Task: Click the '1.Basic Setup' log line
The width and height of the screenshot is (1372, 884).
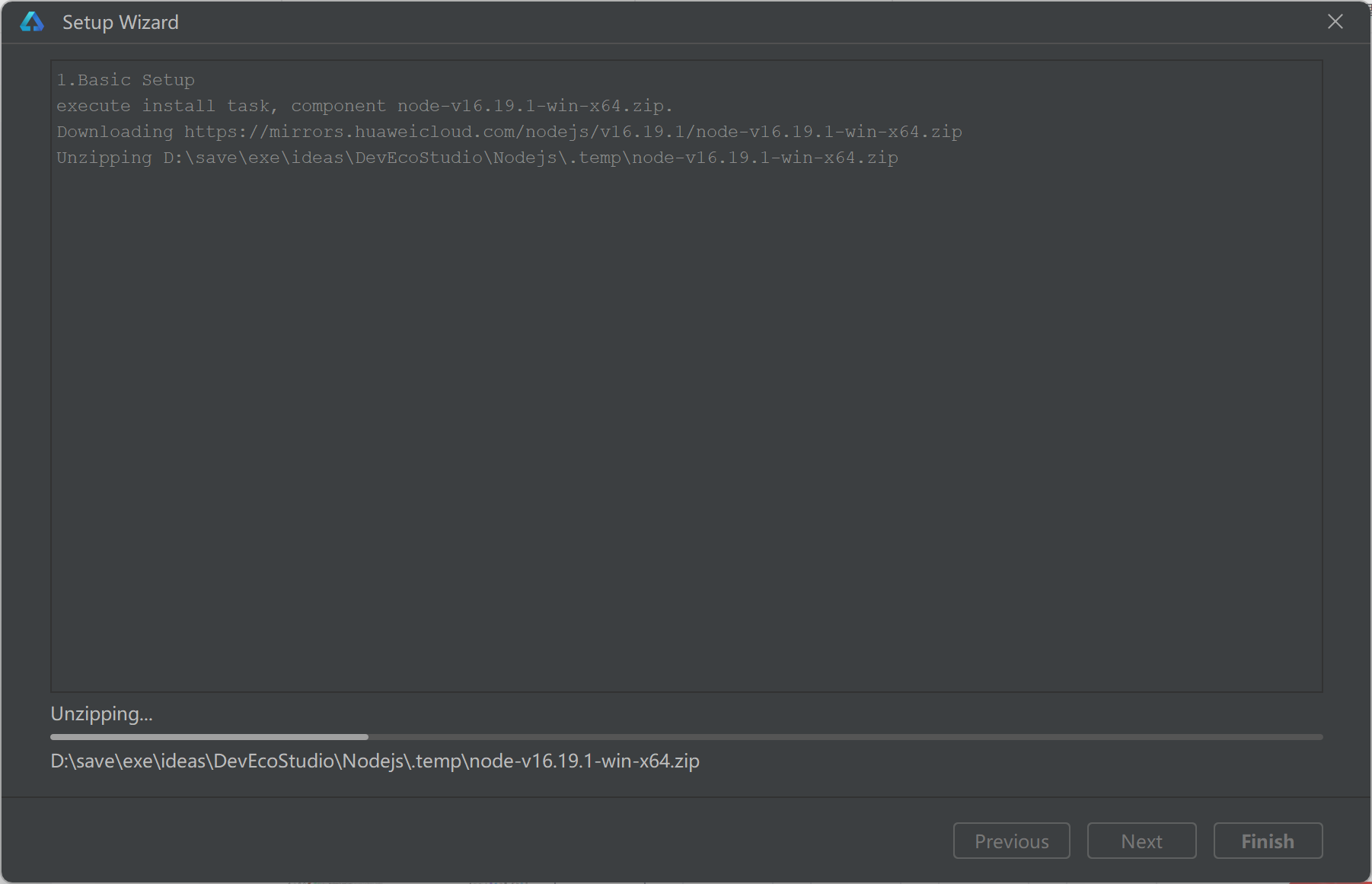Action: (126, 80)
